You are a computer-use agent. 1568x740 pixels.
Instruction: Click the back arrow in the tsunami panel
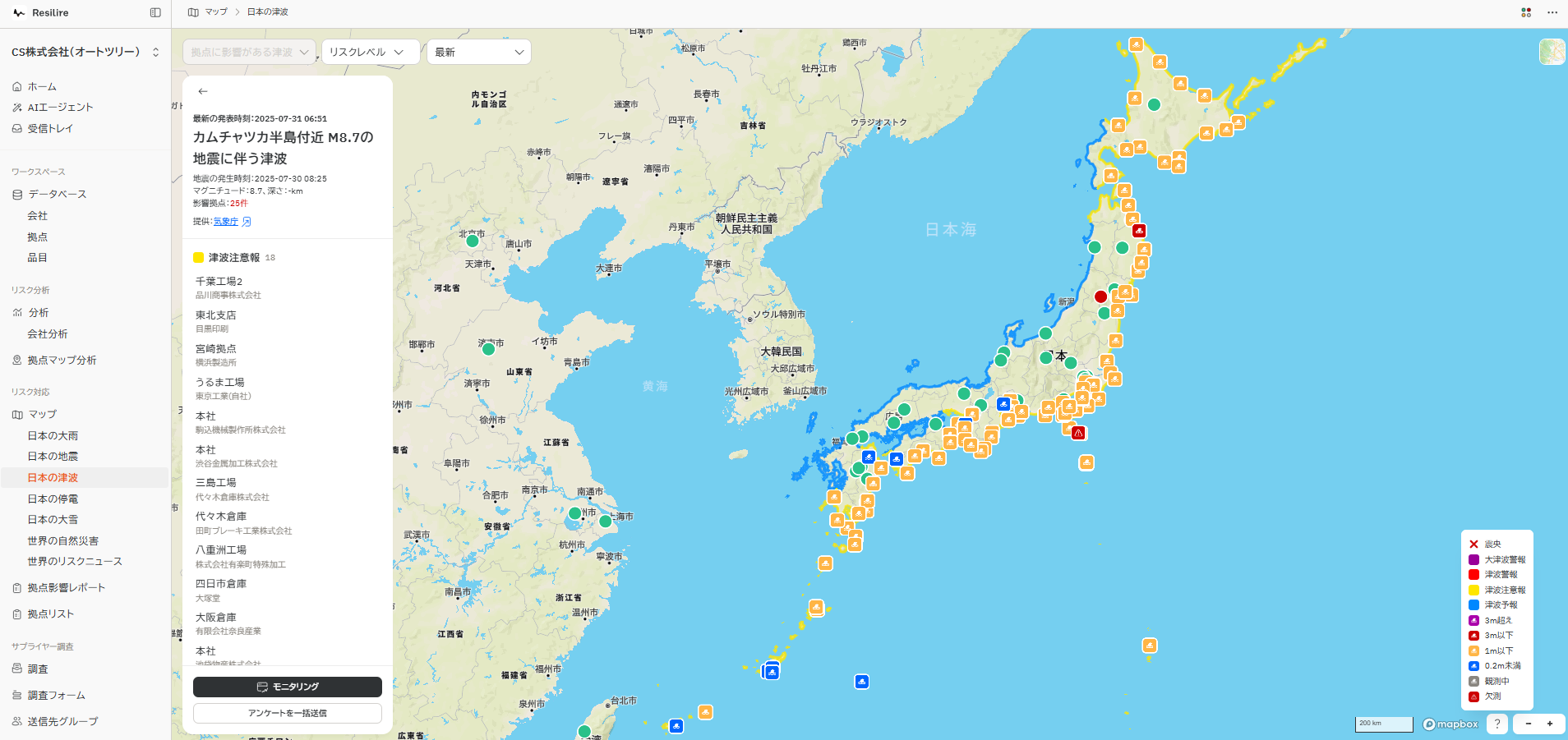coord(203,91)
